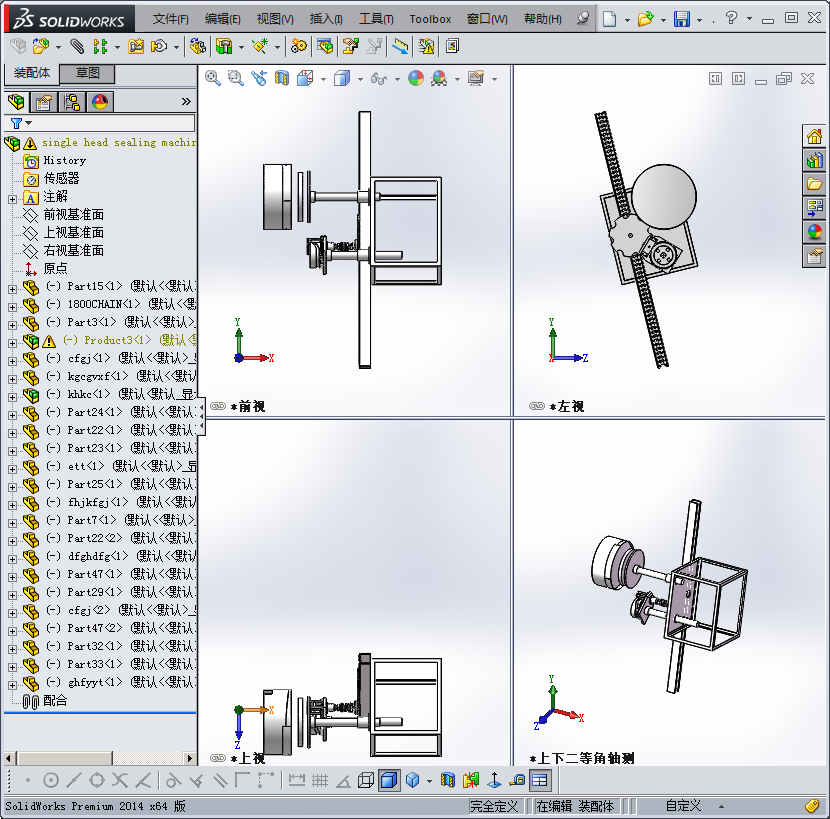Viewport: 830px width, 819px height.
Task: Toggle Section View icon in bottom toolbar
Action: 448,780
